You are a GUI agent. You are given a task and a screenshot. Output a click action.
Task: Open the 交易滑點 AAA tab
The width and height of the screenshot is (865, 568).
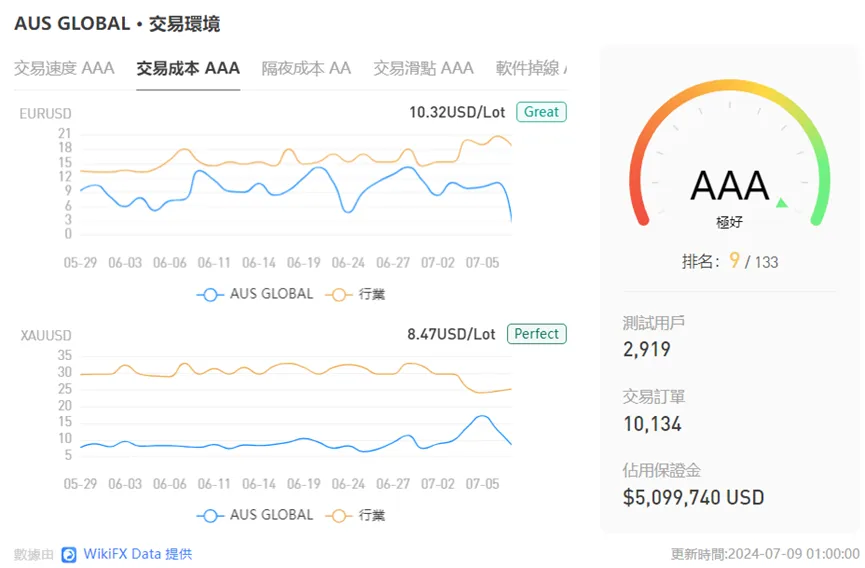click(424, 68)
